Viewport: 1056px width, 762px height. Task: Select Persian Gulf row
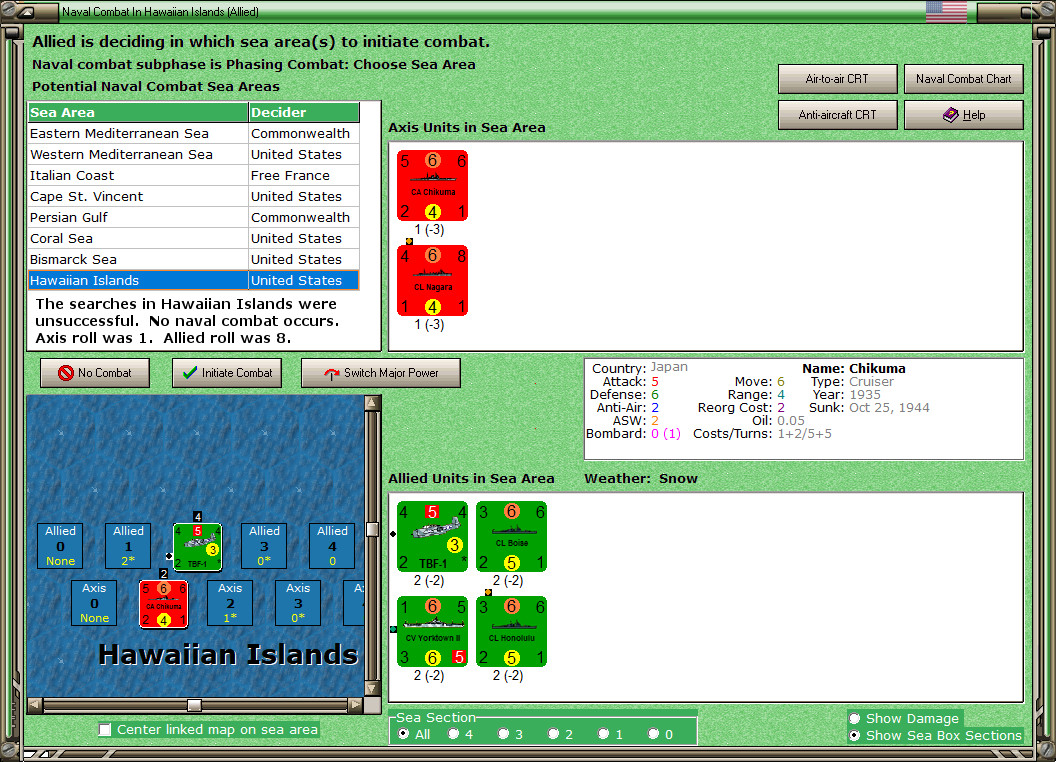(194, 217)
